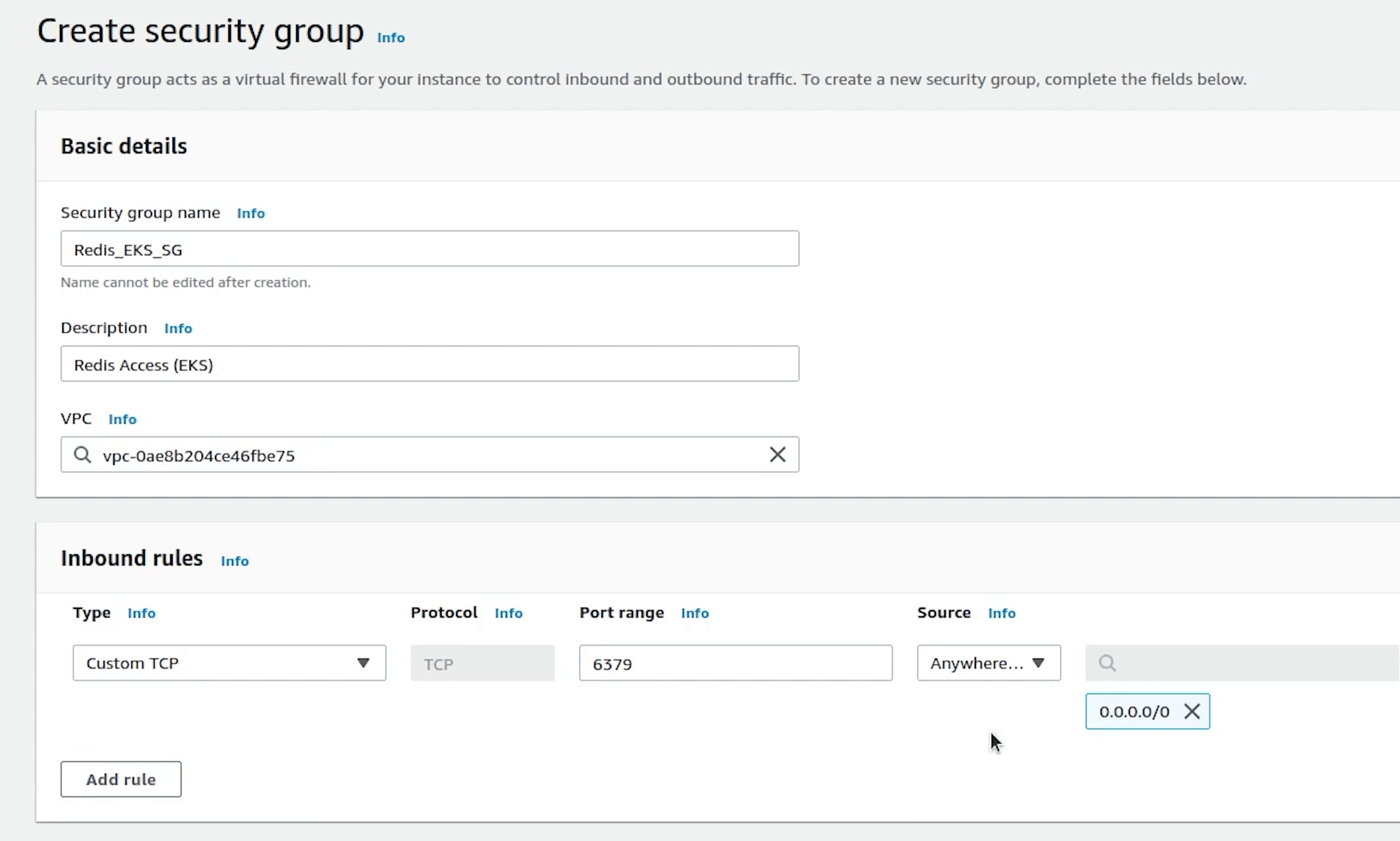Clear the VPC selection field
Image resolution: width=1400 pixels, height=841 pixels.
tap(778, 455)
